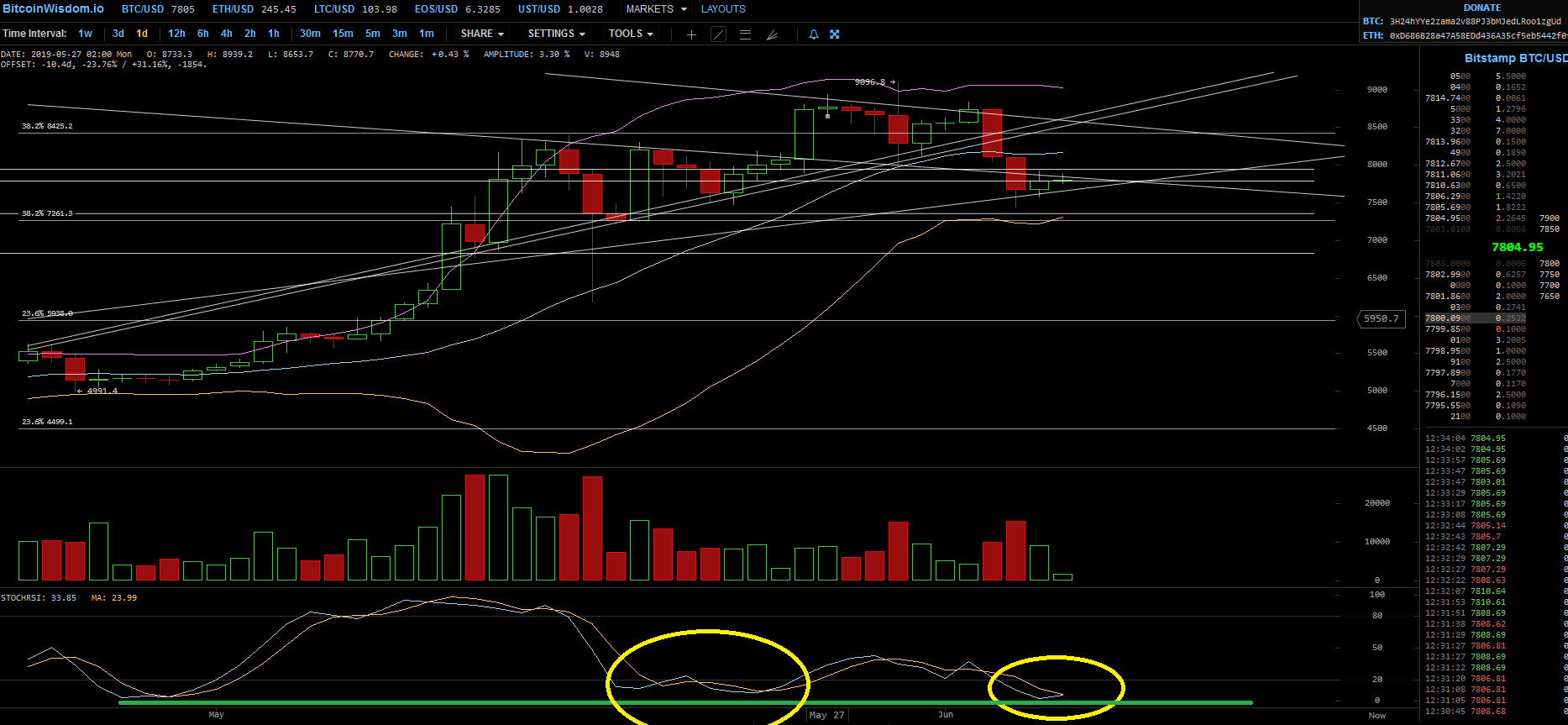
Task: Set time interval to 1m
Action: point(427,34)
